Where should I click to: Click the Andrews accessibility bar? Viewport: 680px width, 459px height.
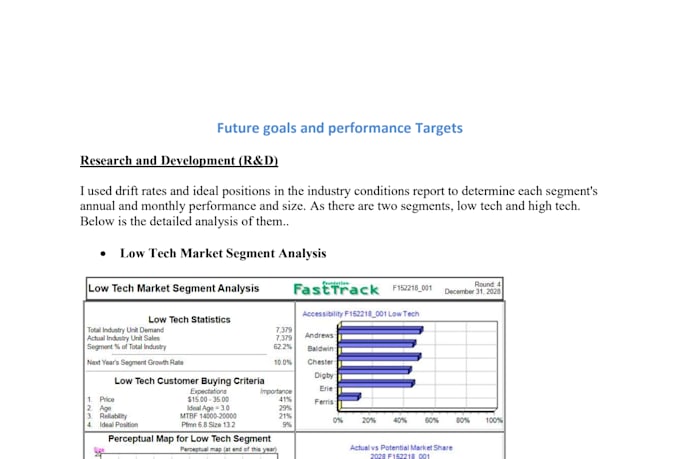pyautogui.click(x=380, y=331)
